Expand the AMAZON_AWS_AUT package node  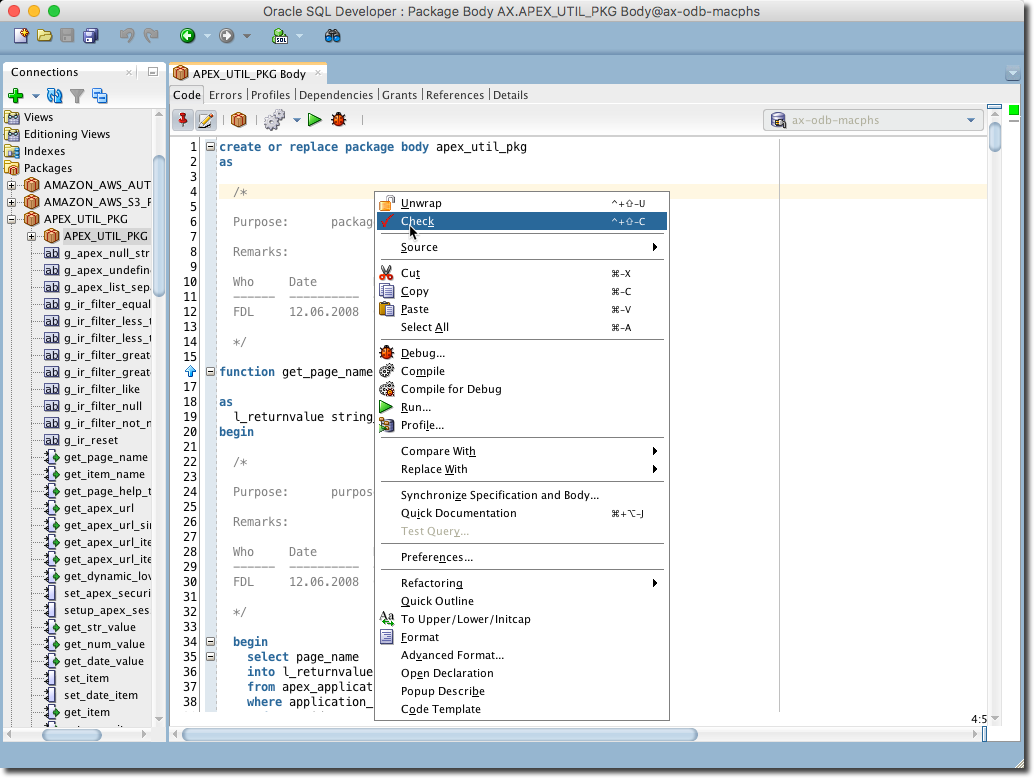[12, 185]
